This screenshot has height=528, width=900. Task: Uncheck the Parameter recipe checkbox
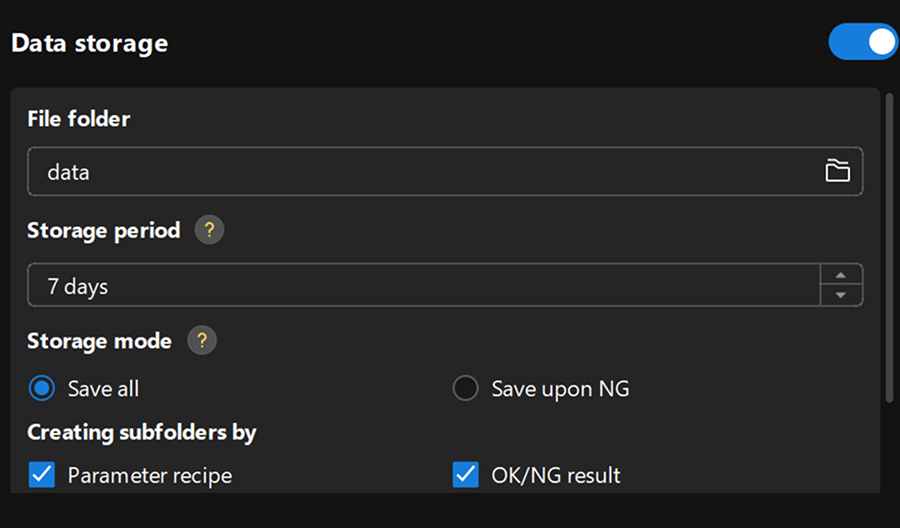pos(41,474)
